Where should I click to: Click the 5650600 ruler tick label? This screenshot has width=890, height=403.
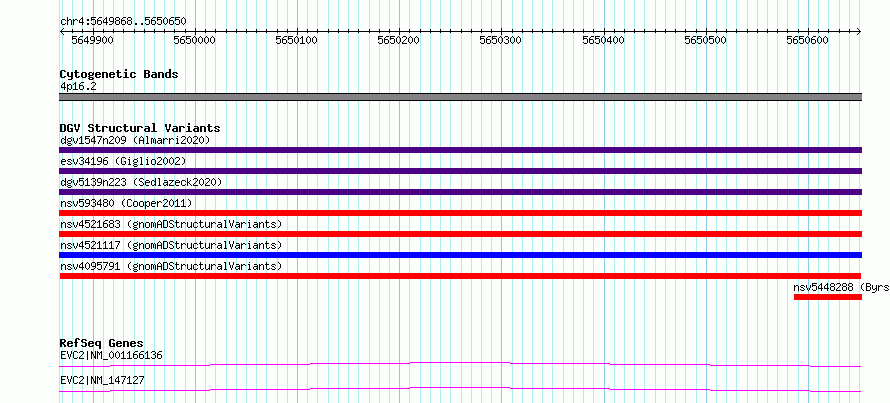[808, 40]
